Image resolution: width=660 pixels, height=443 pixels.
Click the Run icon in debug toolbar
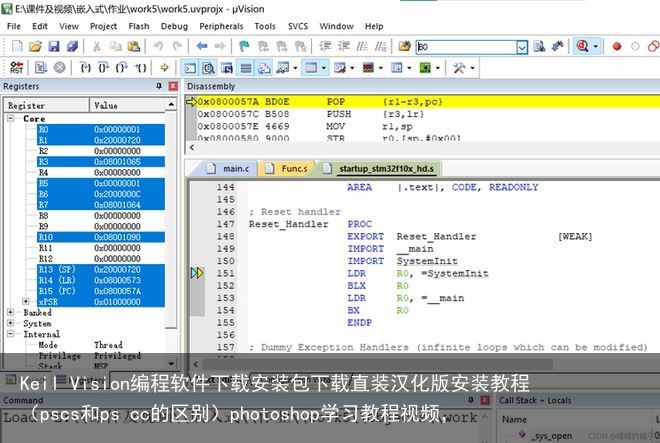(x=41, y=67)
